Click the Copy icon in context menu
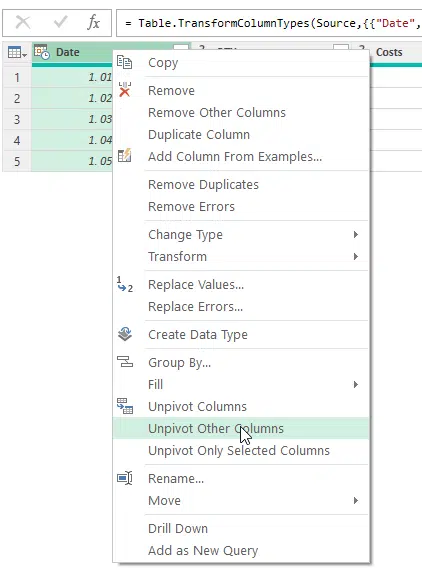Image resolution: width=422 pixels, height=585 pixels. (124, 62)
